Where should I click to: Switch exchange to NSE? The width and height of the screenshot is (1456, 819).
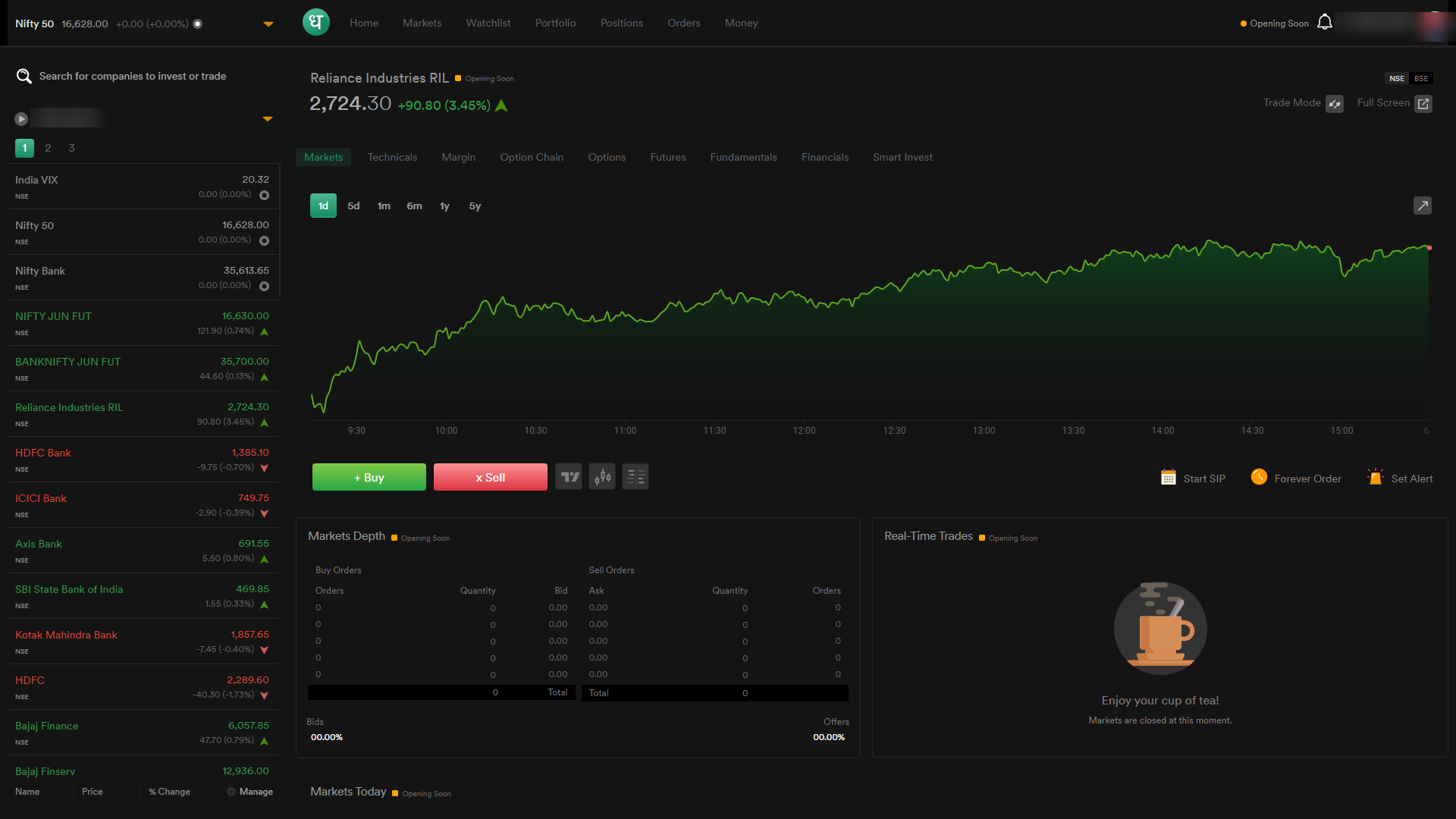point(1397,78)
